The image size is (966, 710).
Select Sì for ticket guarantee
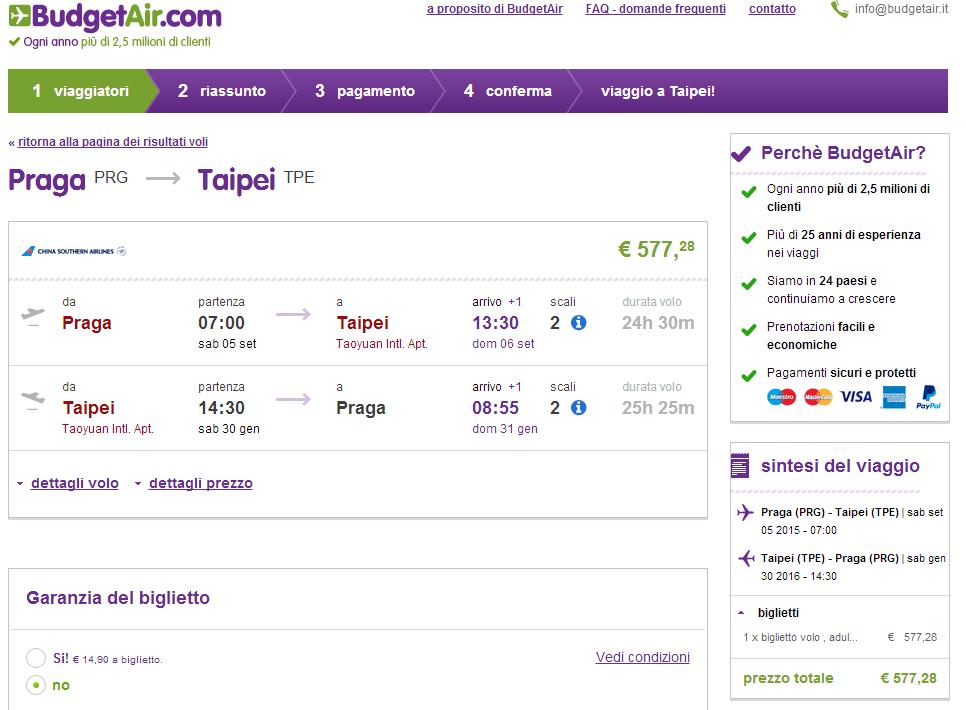pos(36,658)
